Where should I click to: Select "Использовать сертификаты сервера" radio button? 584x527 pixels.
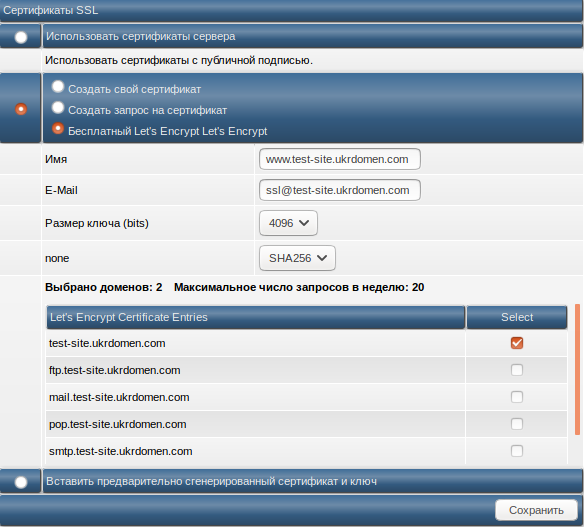[21, 37]
